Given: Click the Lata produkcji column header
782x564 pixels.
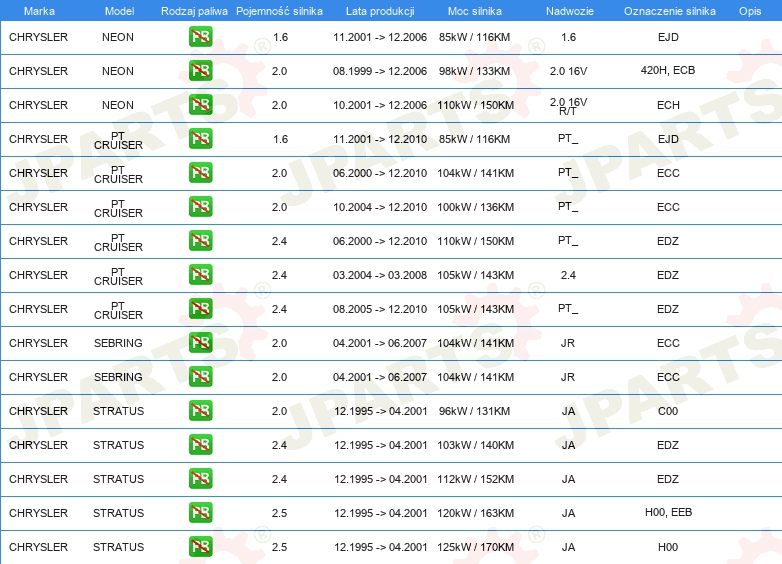Looking at the screenshot, I should coord(380,11).
